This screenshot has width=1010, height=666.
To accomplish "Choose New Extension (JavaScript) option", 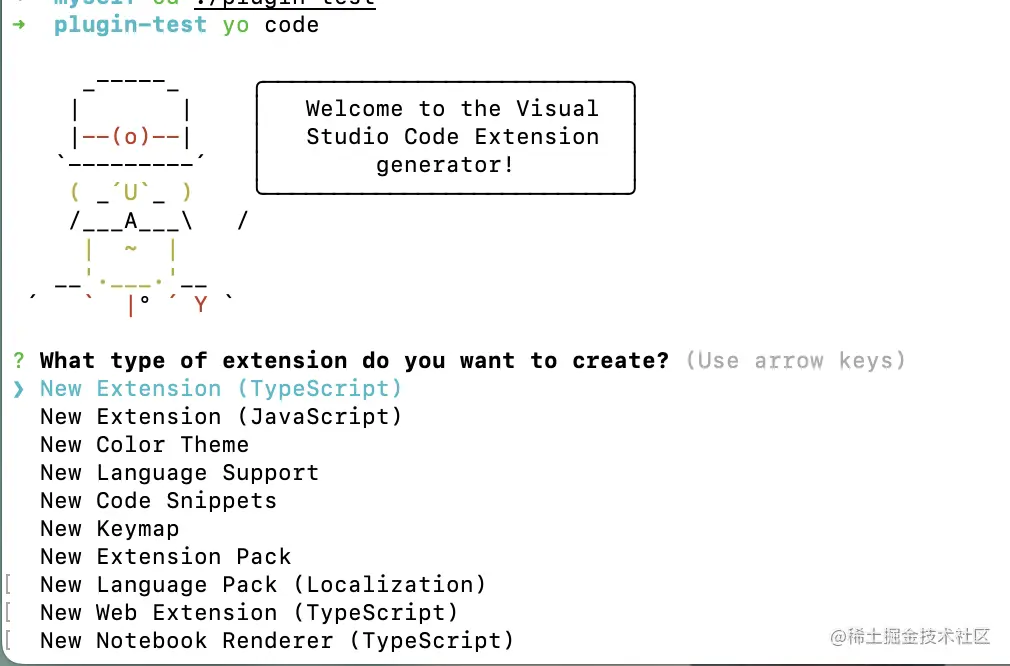I will (221, 417).
